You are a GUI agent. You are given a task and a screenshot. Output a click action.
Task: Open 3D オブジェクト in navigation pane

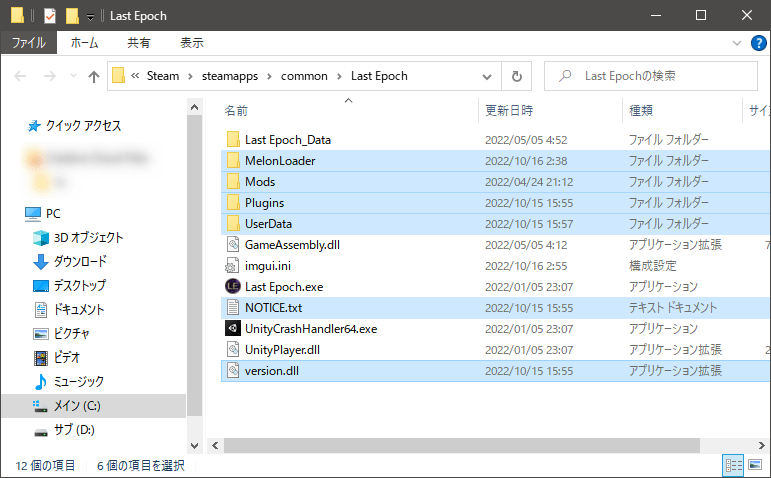coord(78,238)
